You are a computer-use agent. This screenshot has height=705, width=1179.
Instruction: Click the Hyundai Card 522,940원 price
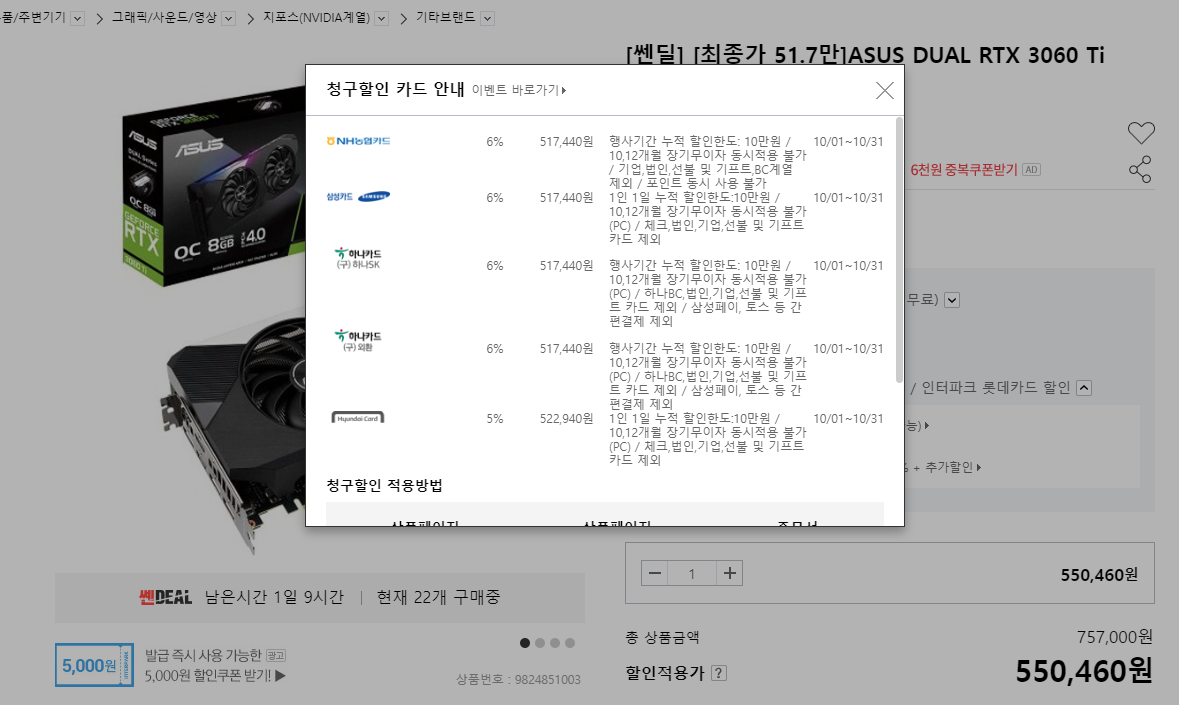pyautogui.click(x=566, y=419)
